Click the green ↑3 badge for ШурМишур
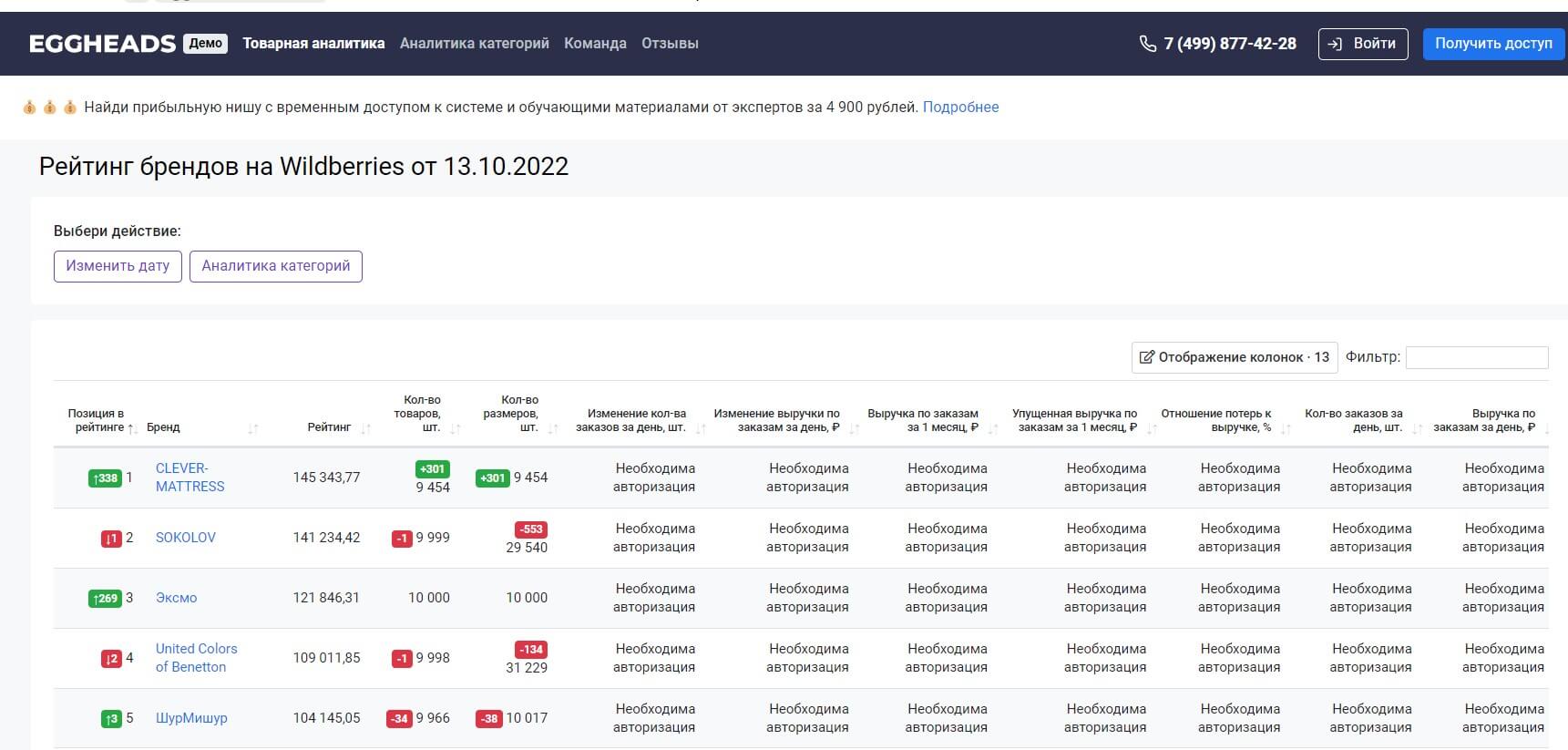The image size is (1568, 750). [x=111, y=719]
